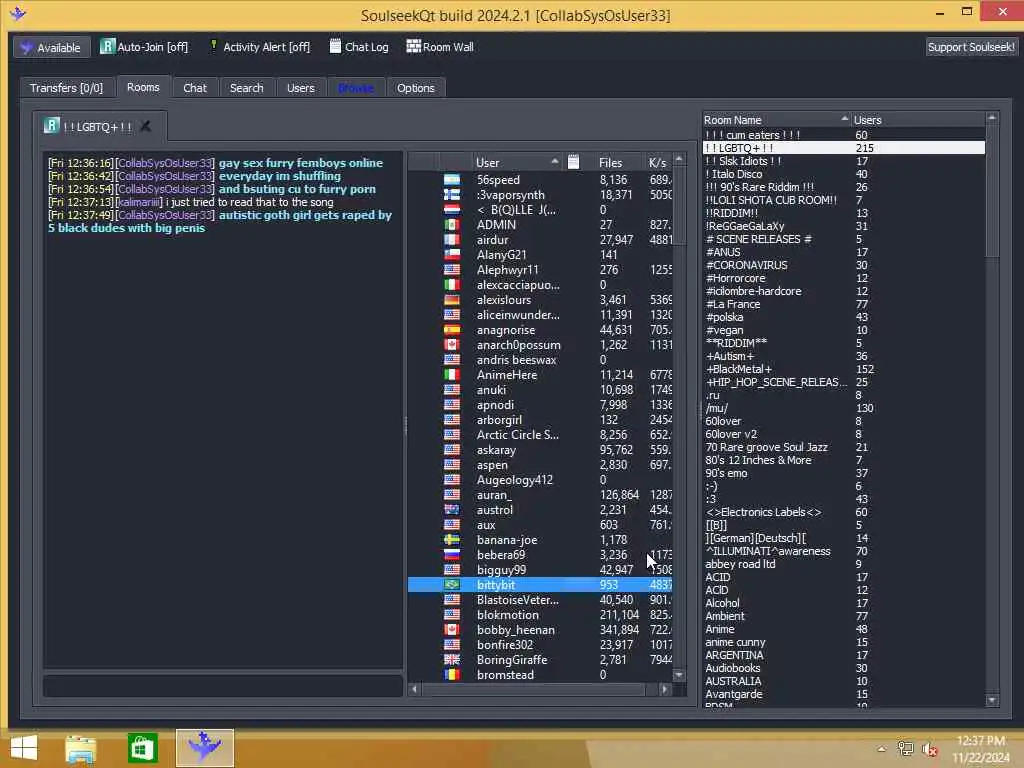Click user list scroll down arrow
The height and width of the screenshot is (768, 1024).
[679, 675]
